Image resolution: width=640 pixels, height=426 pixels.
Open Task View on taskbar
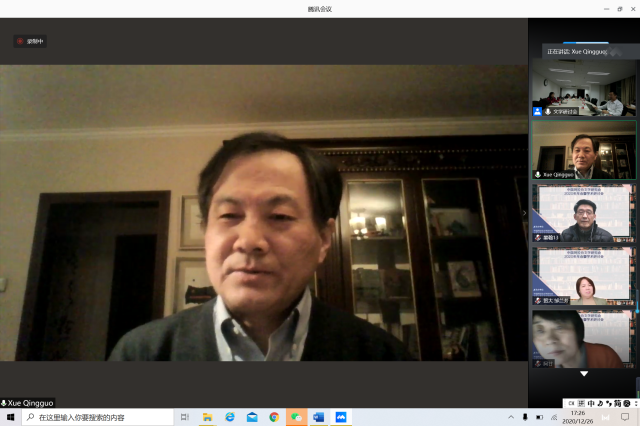[185, 417]
